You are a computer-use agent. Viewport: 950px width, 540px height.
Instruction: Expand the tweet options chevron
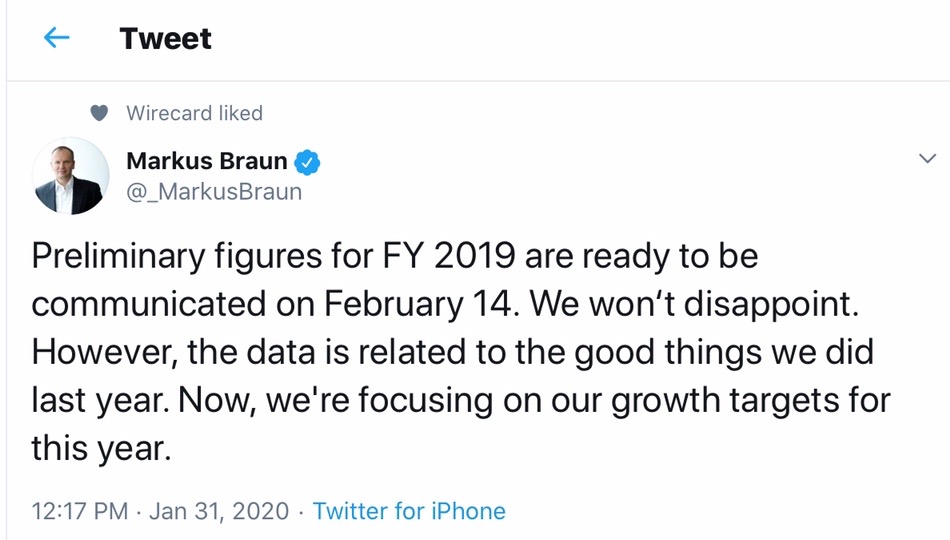(927, 159)
